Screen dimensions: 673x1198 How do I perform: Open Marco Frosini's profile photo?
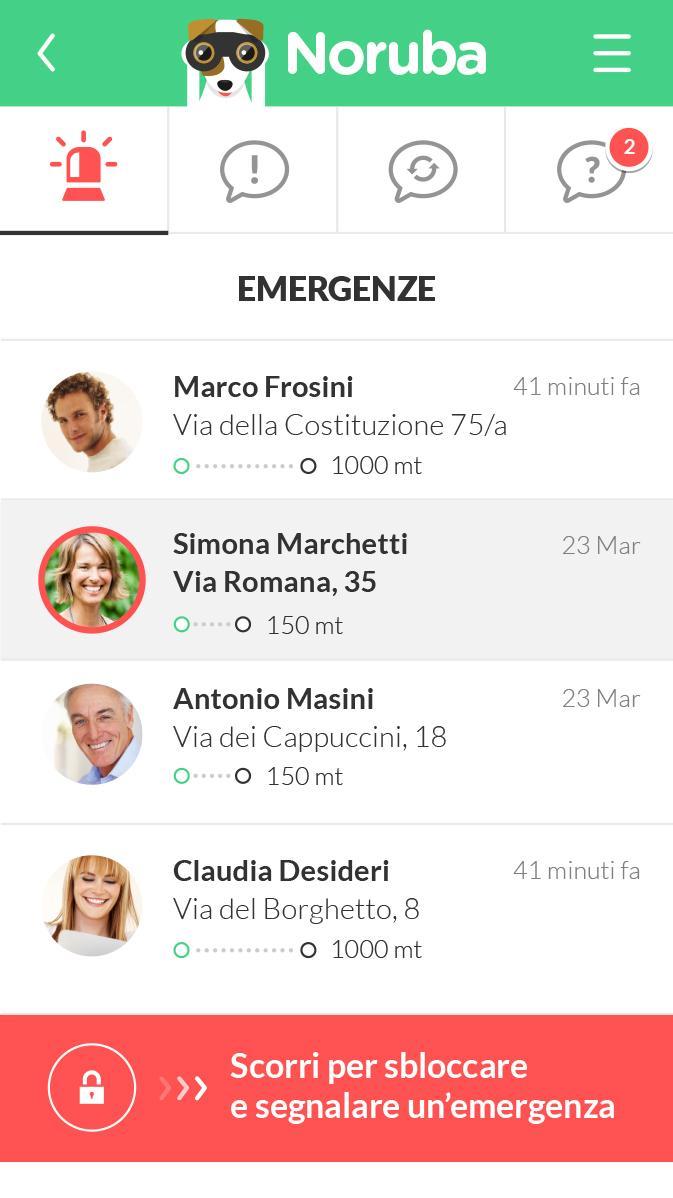(x=92, y=422)
